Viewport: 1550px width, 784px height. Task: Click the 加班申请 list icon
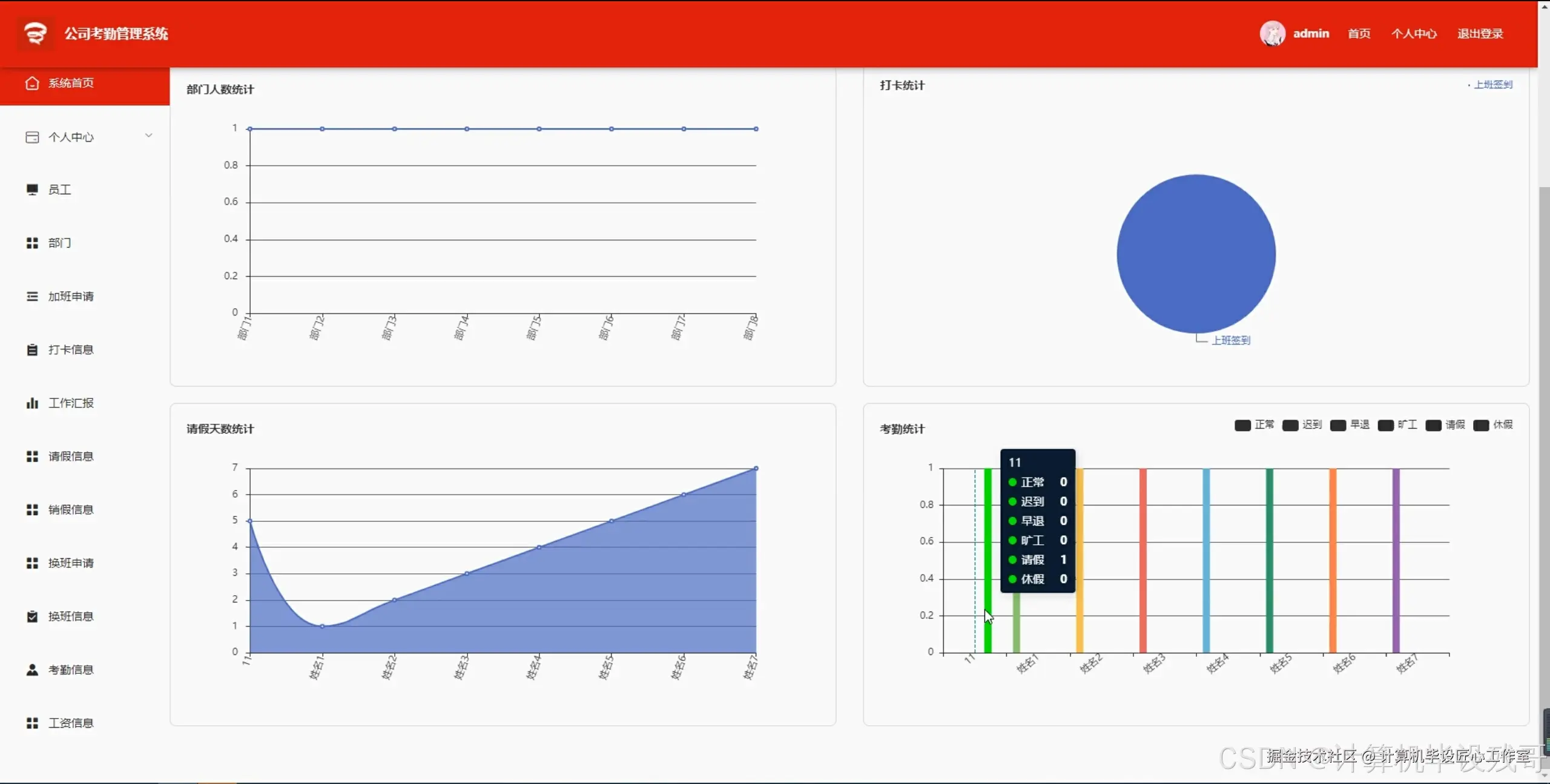(32, 296)
